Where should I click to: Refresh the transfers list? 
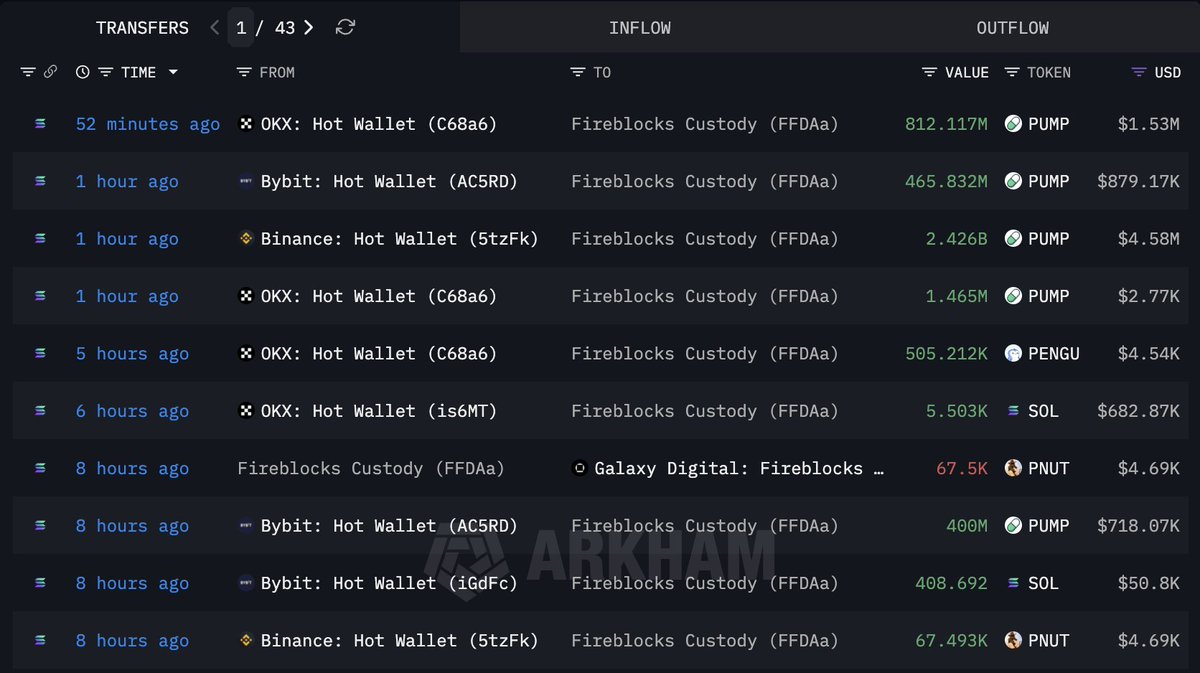click(x=345, y=28)
